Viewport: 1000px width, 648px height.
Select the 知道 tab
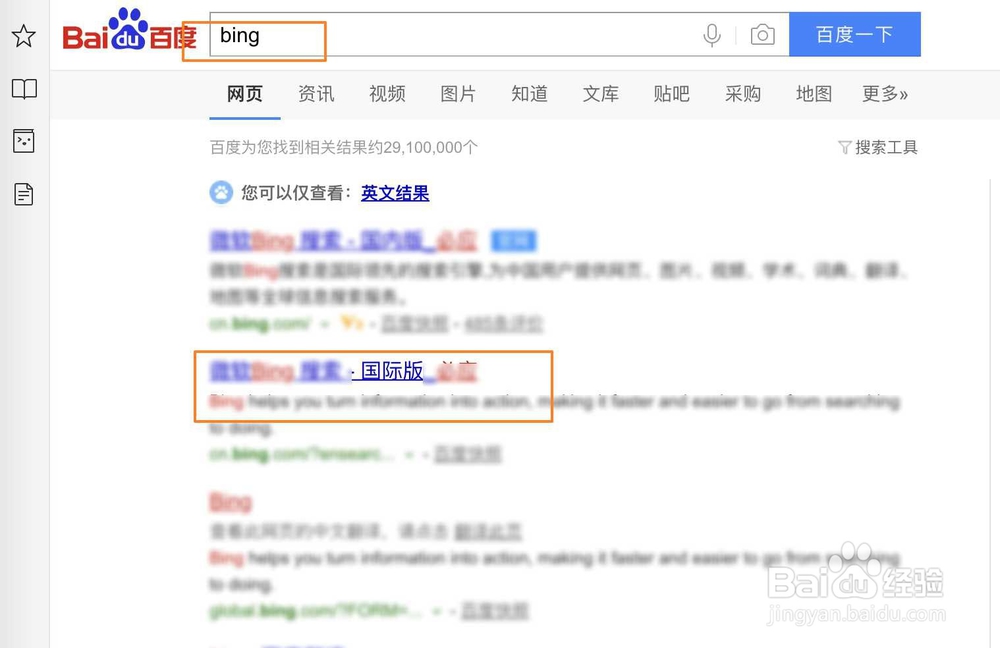tap(529, 94)
